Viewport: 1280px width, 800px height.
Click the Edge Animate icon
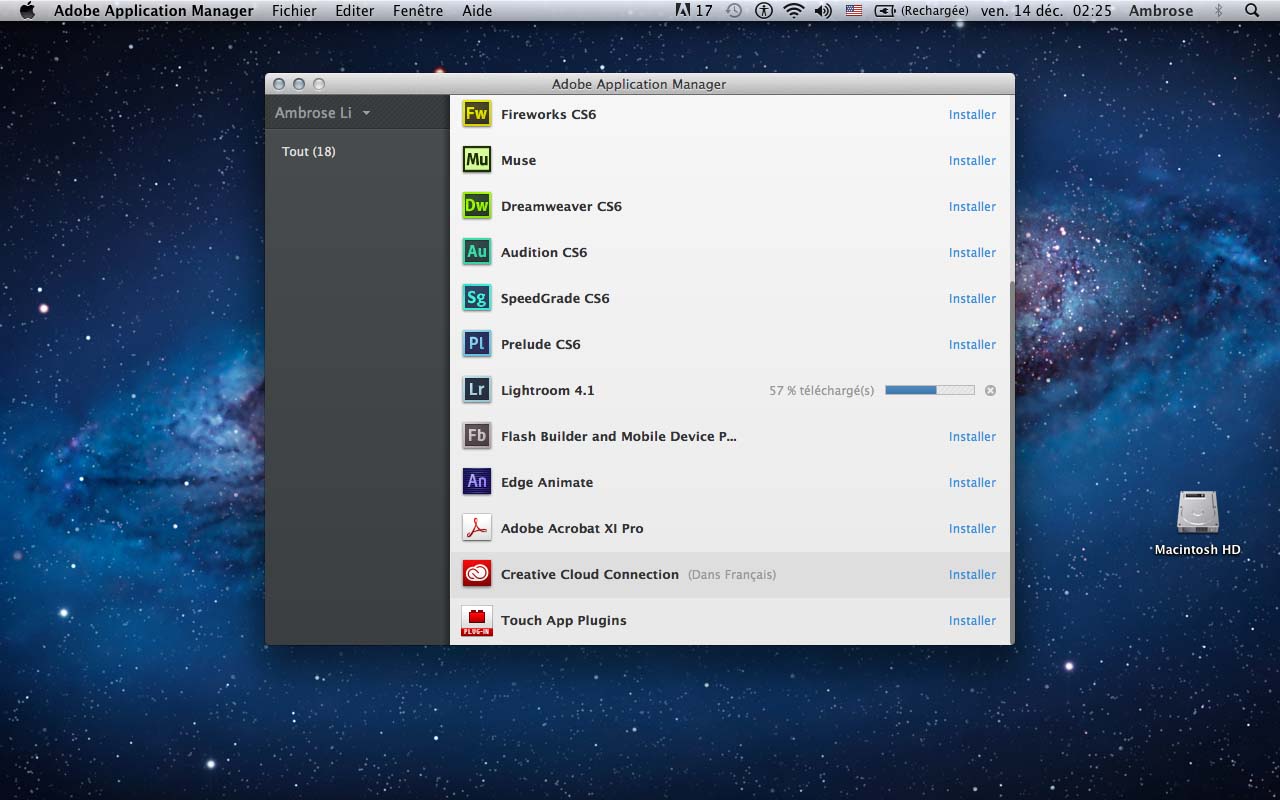pyautogui.click(x=477, y=482)
